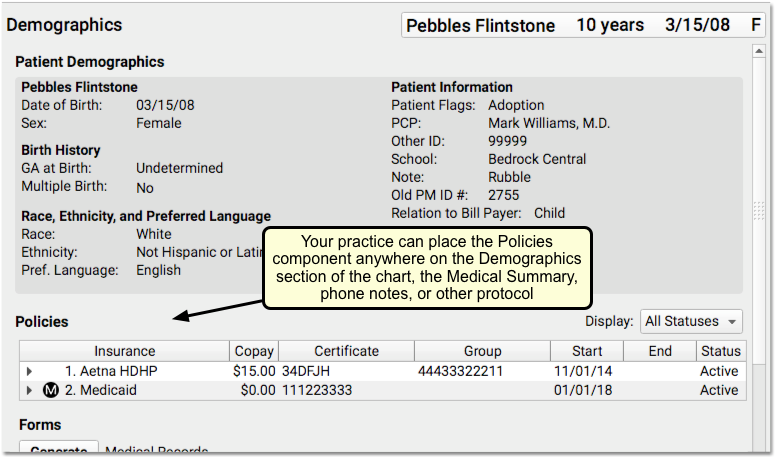The image size is (776, 457).
Task: Click the Certificate column header
Action: (x=346, y=351)
